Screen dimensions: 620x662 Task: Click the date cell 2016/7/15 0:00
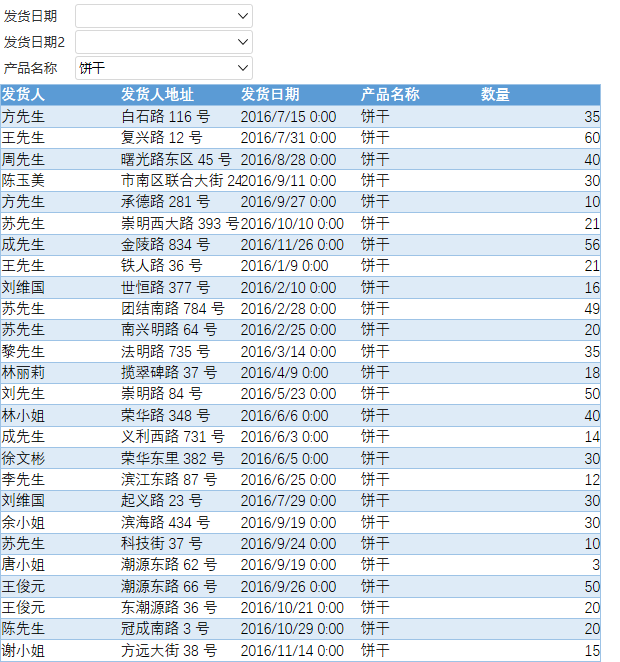click(289, 117)
